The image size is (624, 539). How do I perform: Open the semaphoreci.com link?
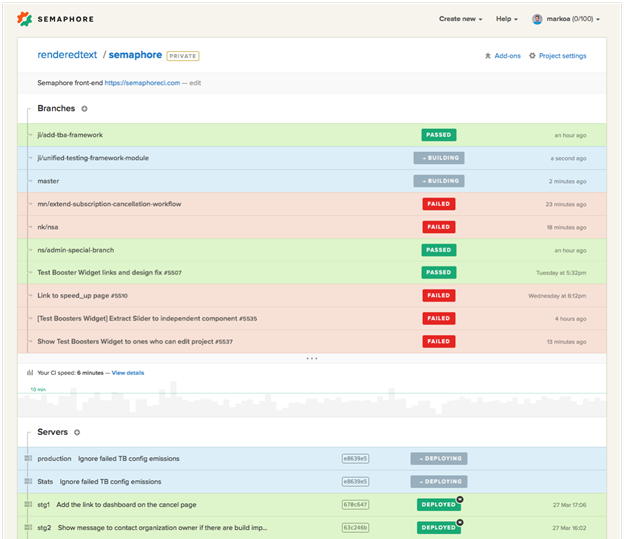coord(141,82)
